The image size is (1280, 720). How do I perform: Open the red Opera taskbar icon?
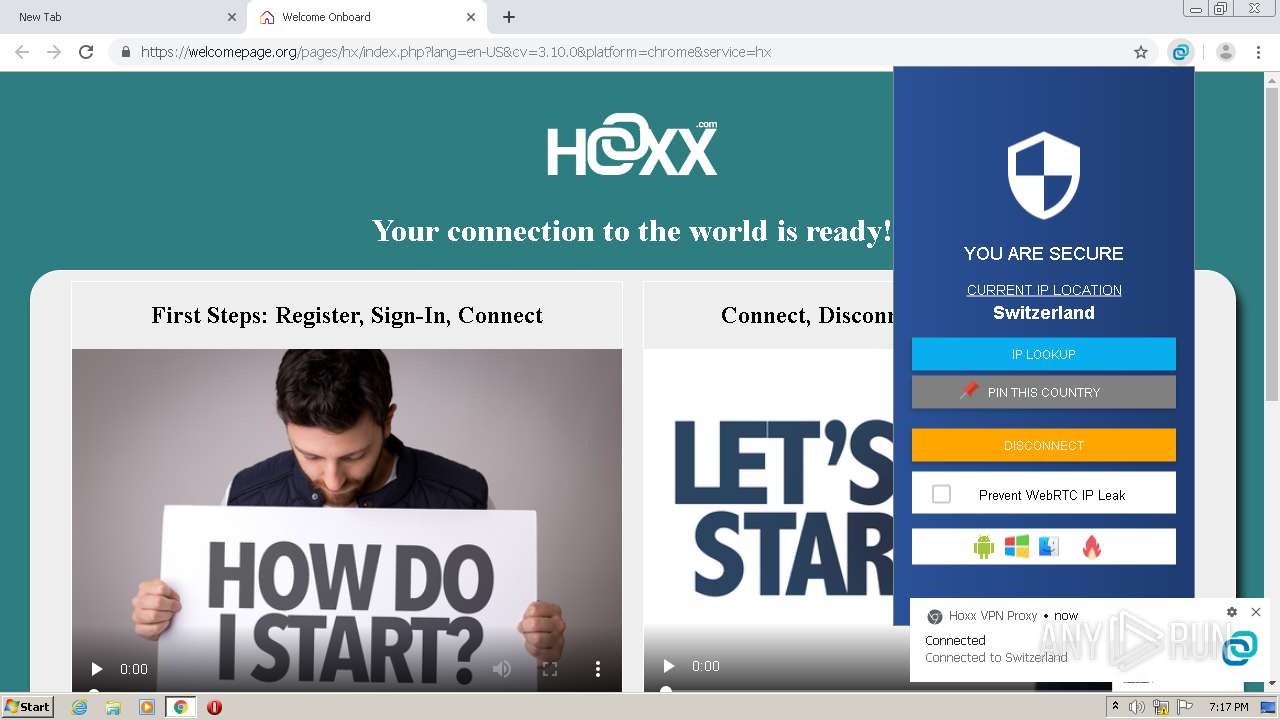coord(214,707)
